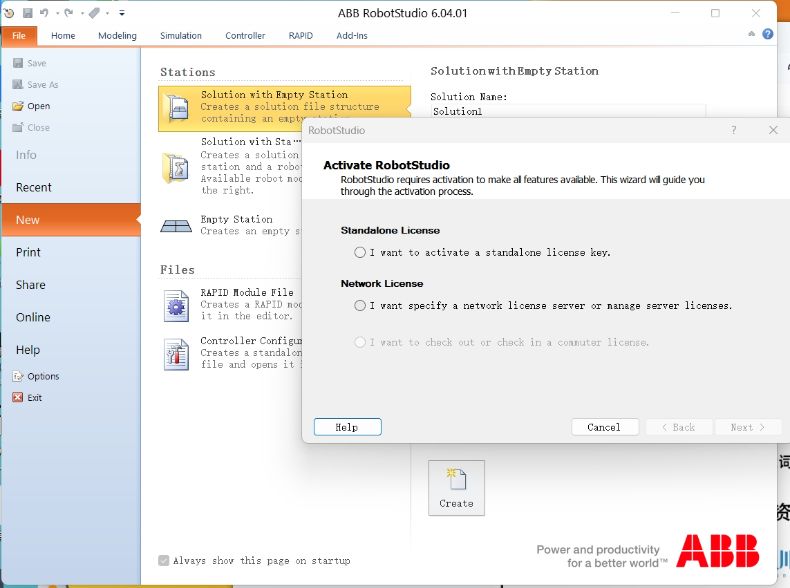Open the Simulation ribbon tab
790x588 pixels.
(x=180, y=36)
